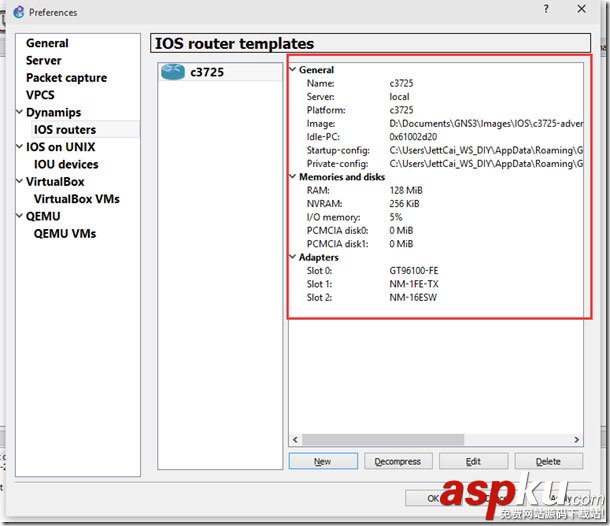Image resolution: width=610 pixels, height=526 pixels.
Task: Click the PCMCIA disk1 row
Action: pos(436,244)
